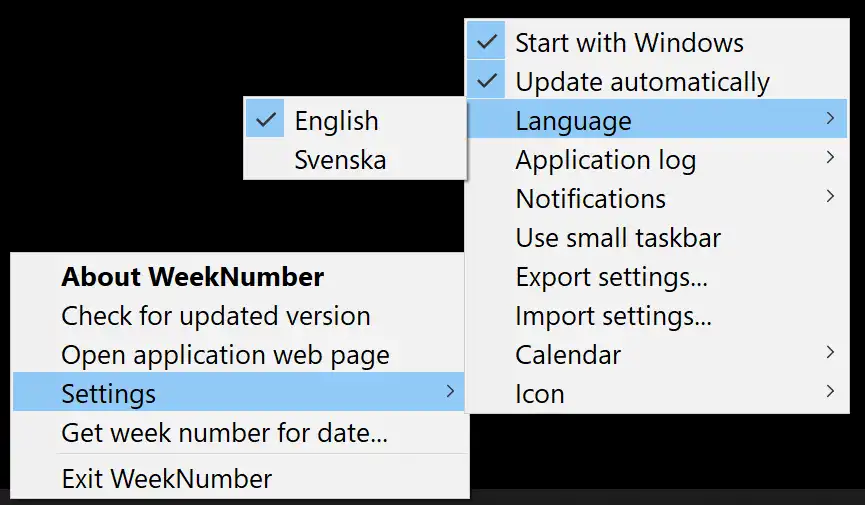Expand the Language submenu arrow
The image size is (865, 505).
(x=830, y=120)
